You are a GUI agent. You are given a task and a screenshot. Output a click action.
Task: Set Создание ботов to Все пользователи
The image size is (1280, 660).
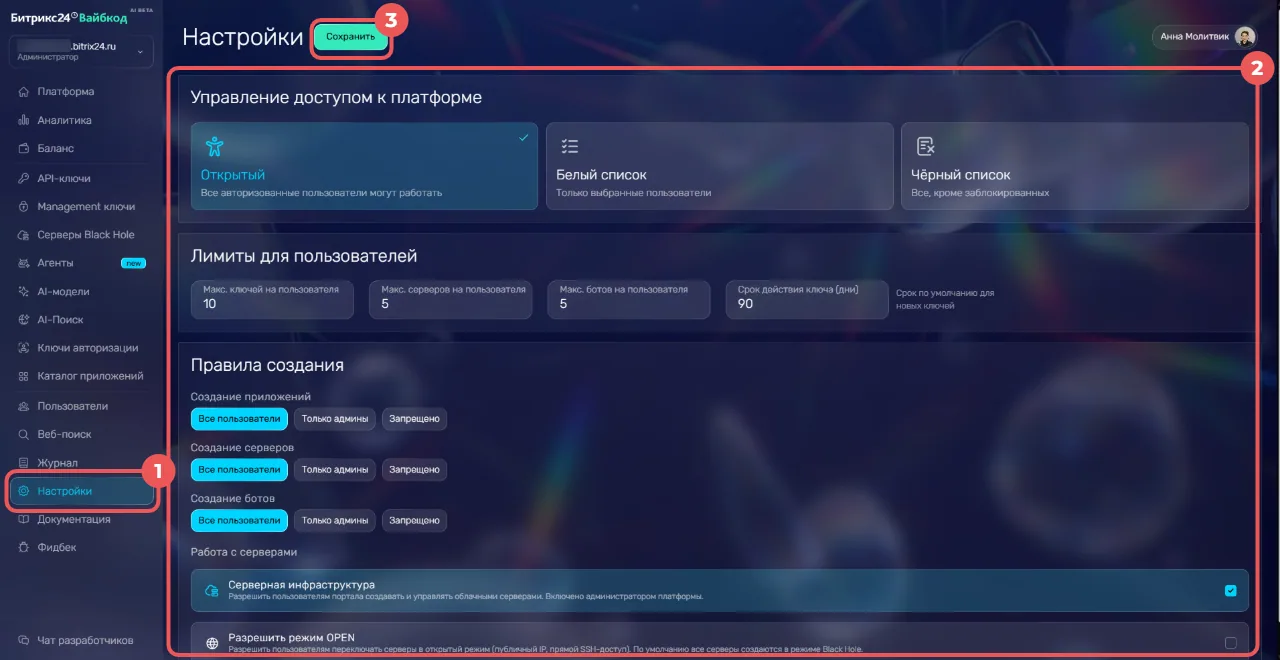pyautogui.click(x=239, y=520)
